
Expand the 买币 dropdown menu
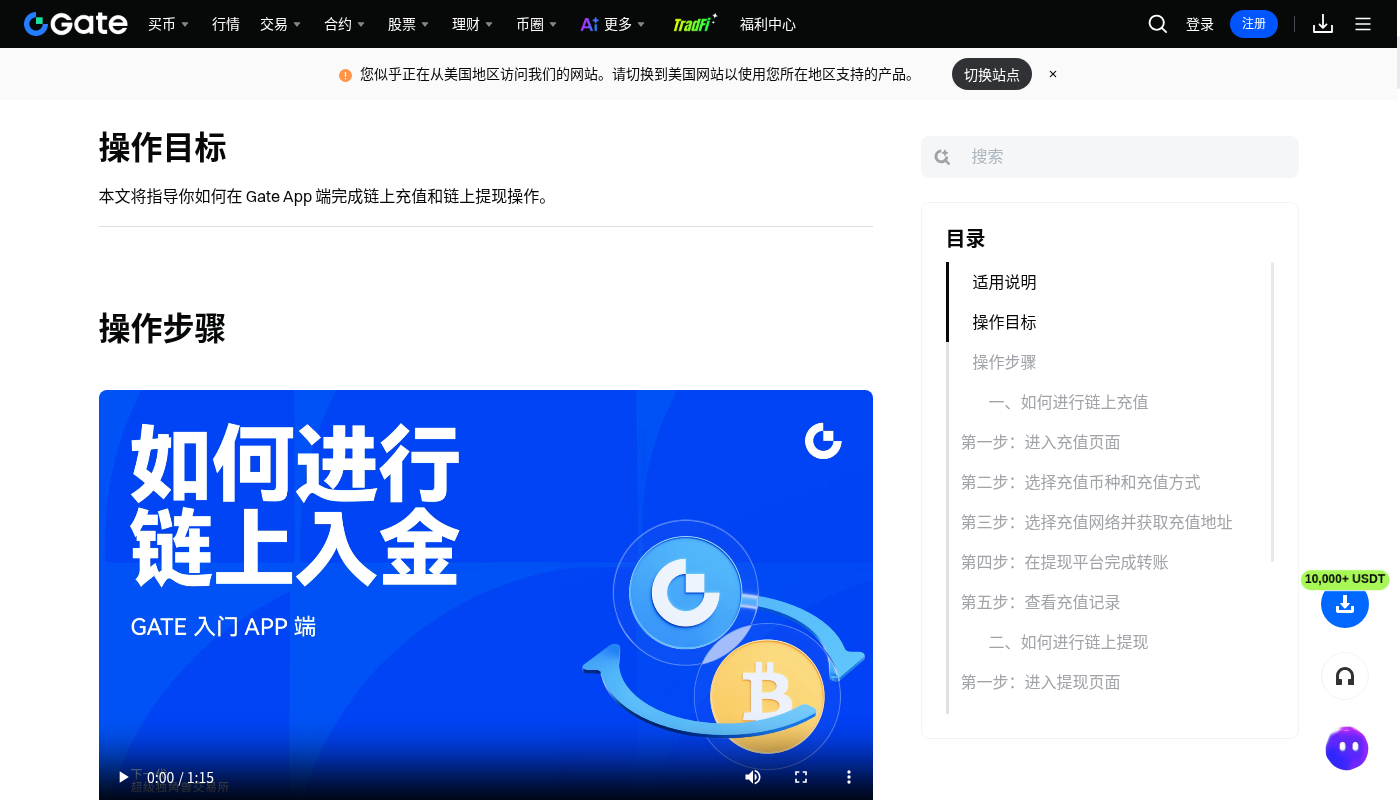coord(168,24)
